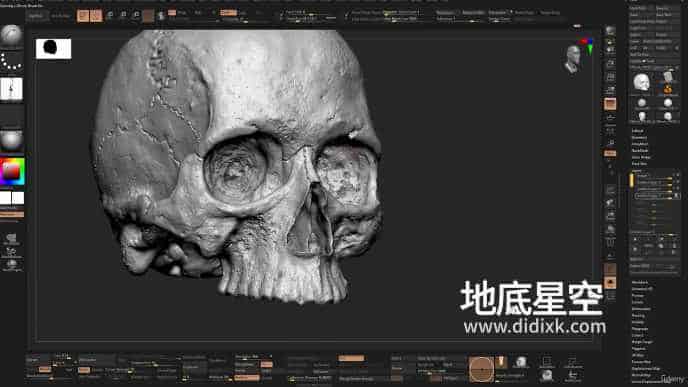688x387 pixels.
Task: Activate the Scale transform icon
Action: tap(123, 15)
